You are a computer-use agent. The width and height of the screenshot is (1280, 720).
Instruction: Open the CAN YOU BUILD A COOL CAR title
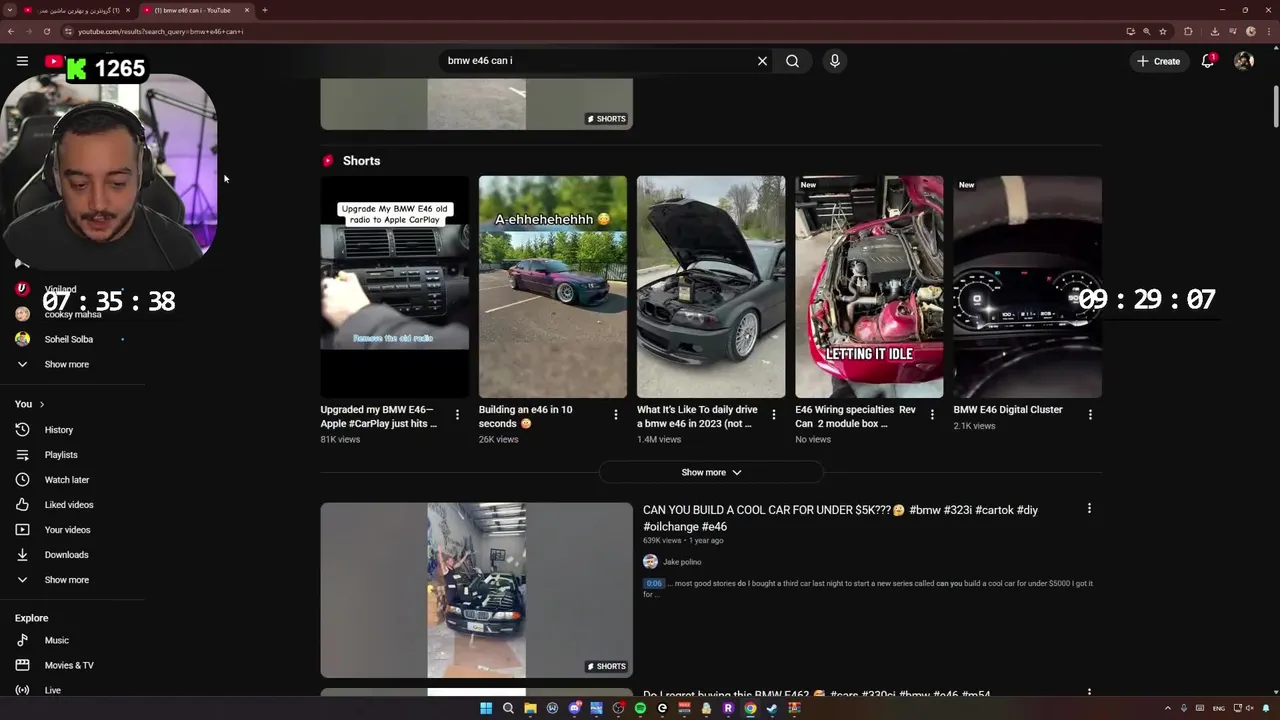[x=840, y=518]
